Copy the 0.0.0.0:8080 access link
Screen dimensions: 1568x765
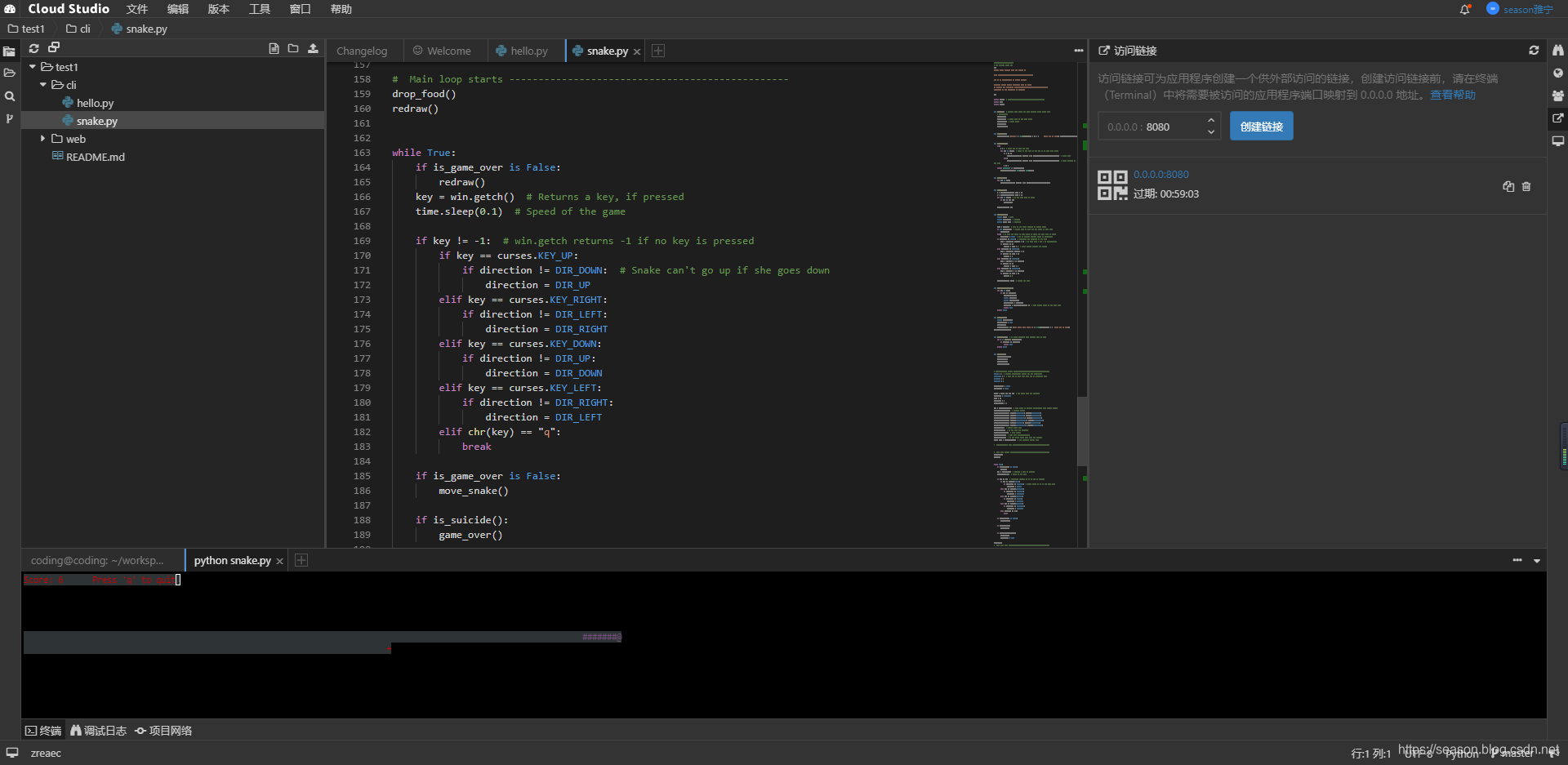click(x=1508, y=187)
